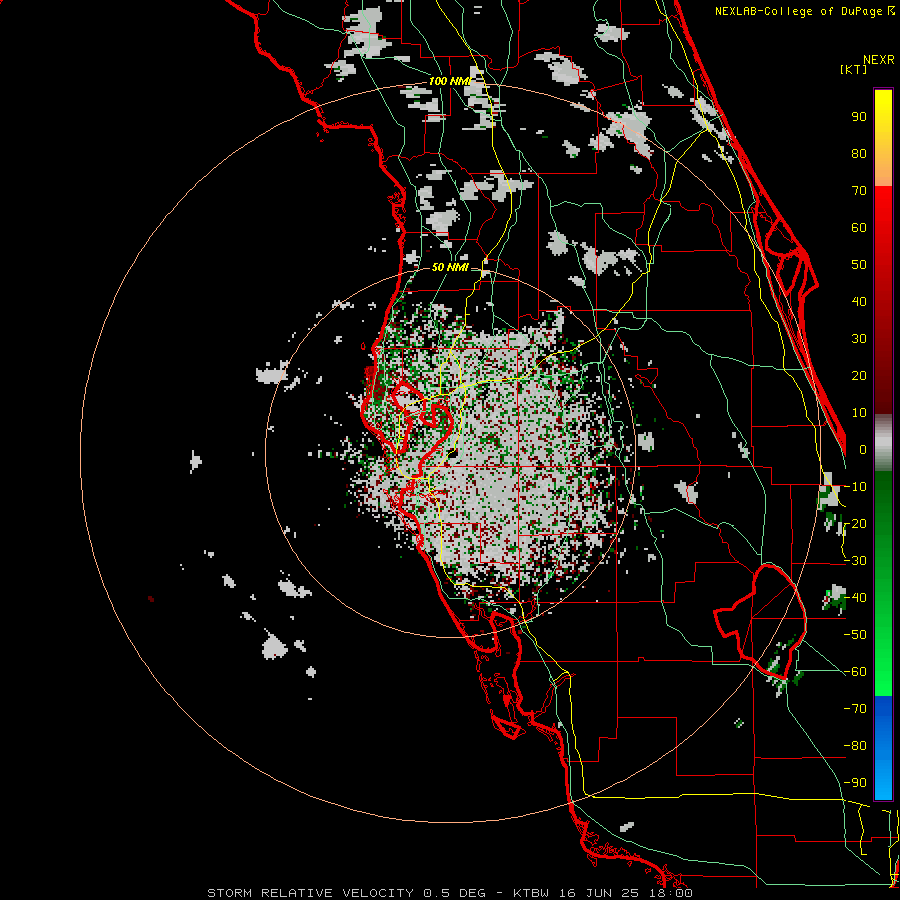
Task: Pick the -40 value on the velocity scale
Action: [x=855, y=598]
